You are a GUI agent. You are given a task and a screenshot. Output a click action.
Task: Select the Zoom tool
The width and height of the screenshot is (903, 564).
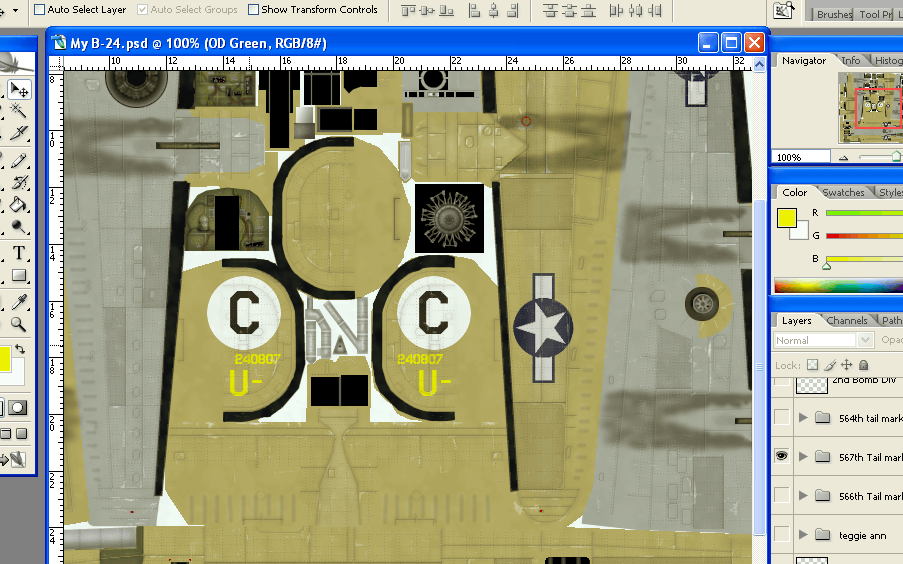click(19, 324)
